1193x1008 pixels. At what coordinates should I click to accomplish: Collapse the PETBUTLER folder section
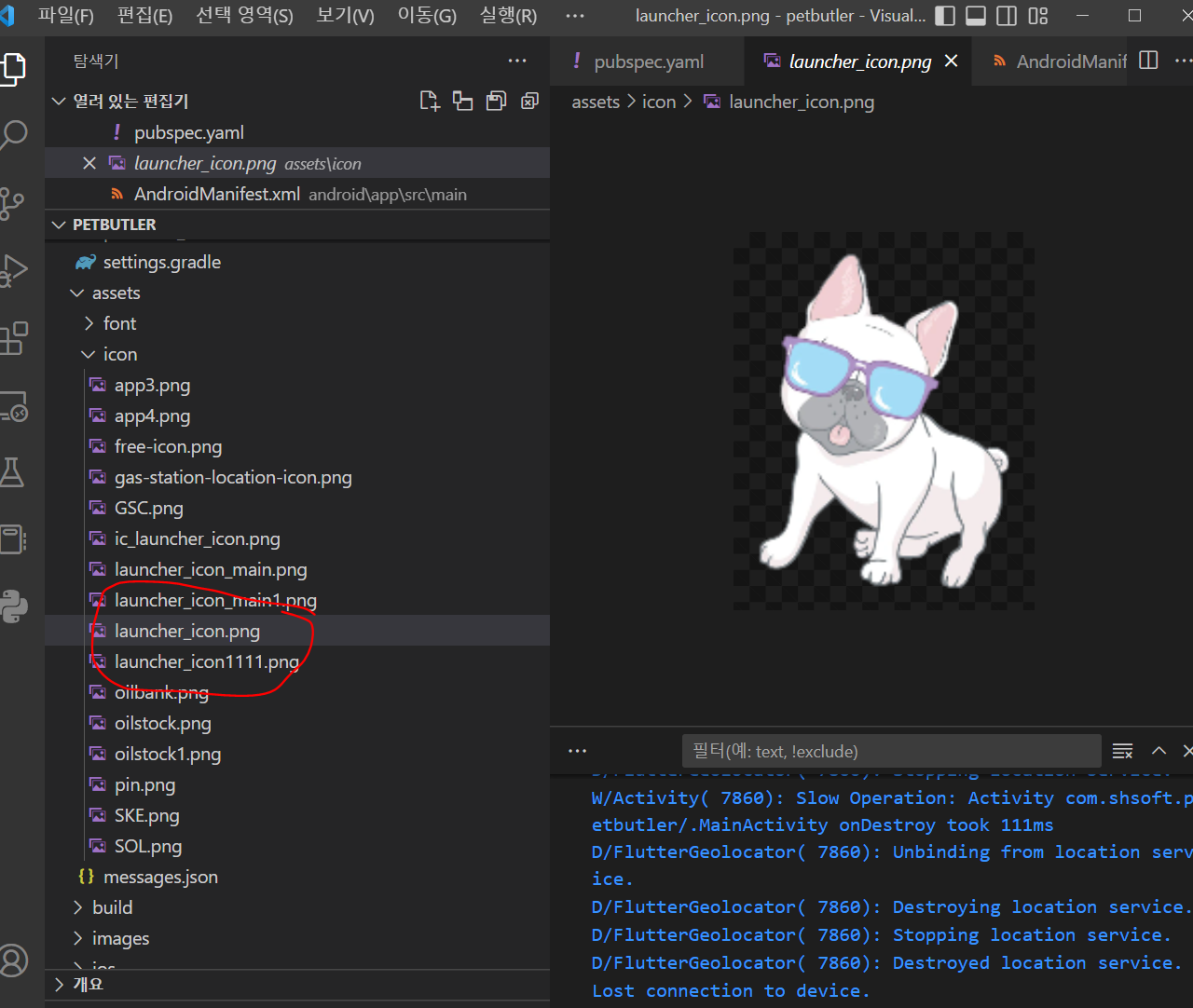click(x=59, y=225)
